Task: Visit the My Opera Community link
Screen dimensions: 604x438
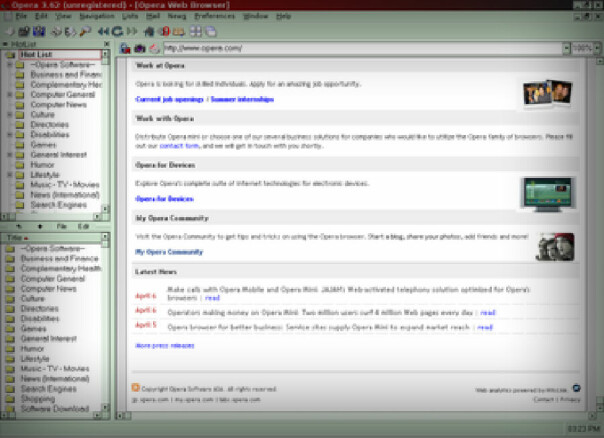Action: pyautogui.click(x=169, y=252)
